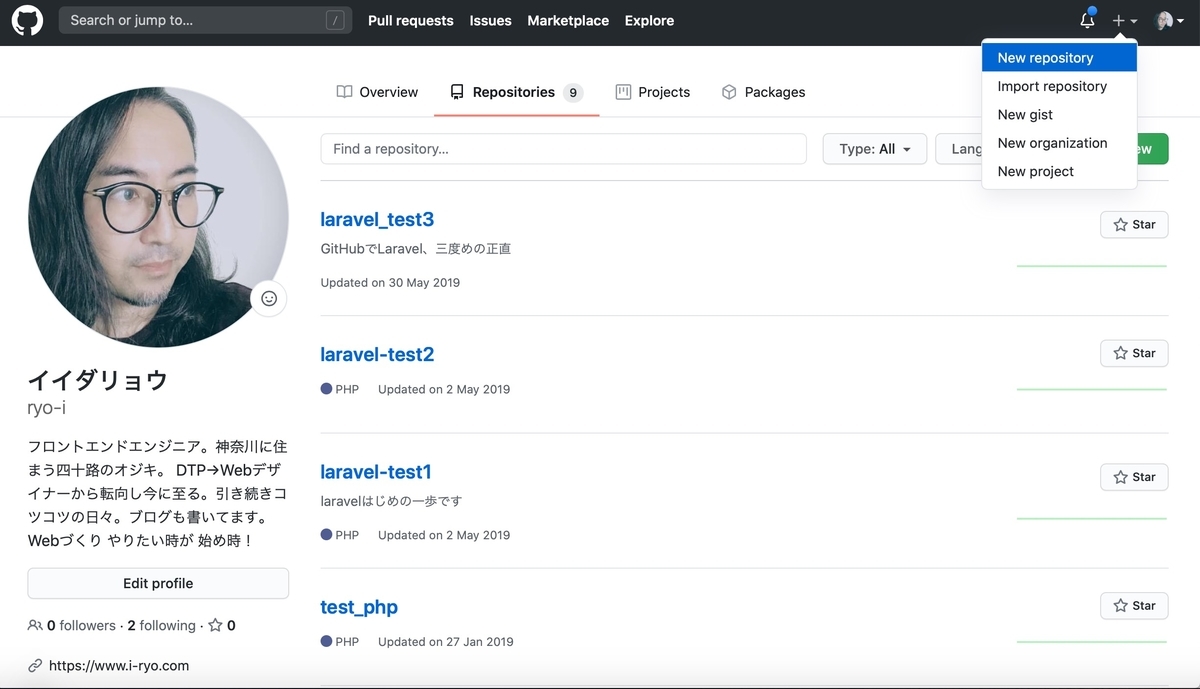This screenshot has width=1200, height=689.
Task: Click the test_php activity graph line
Action: tap(1092, 642)
